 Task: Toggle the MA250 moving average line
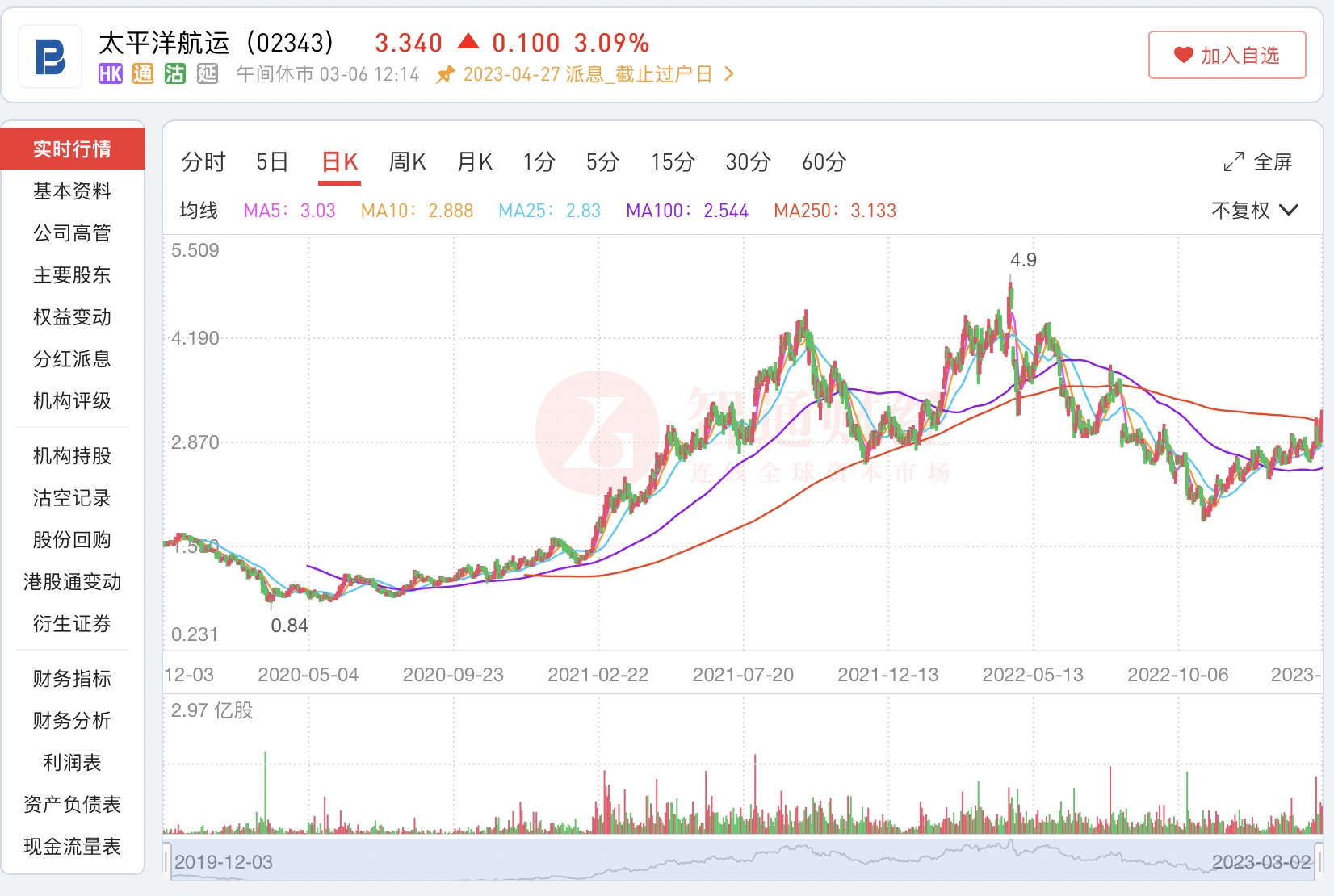[x=834, y=211]
